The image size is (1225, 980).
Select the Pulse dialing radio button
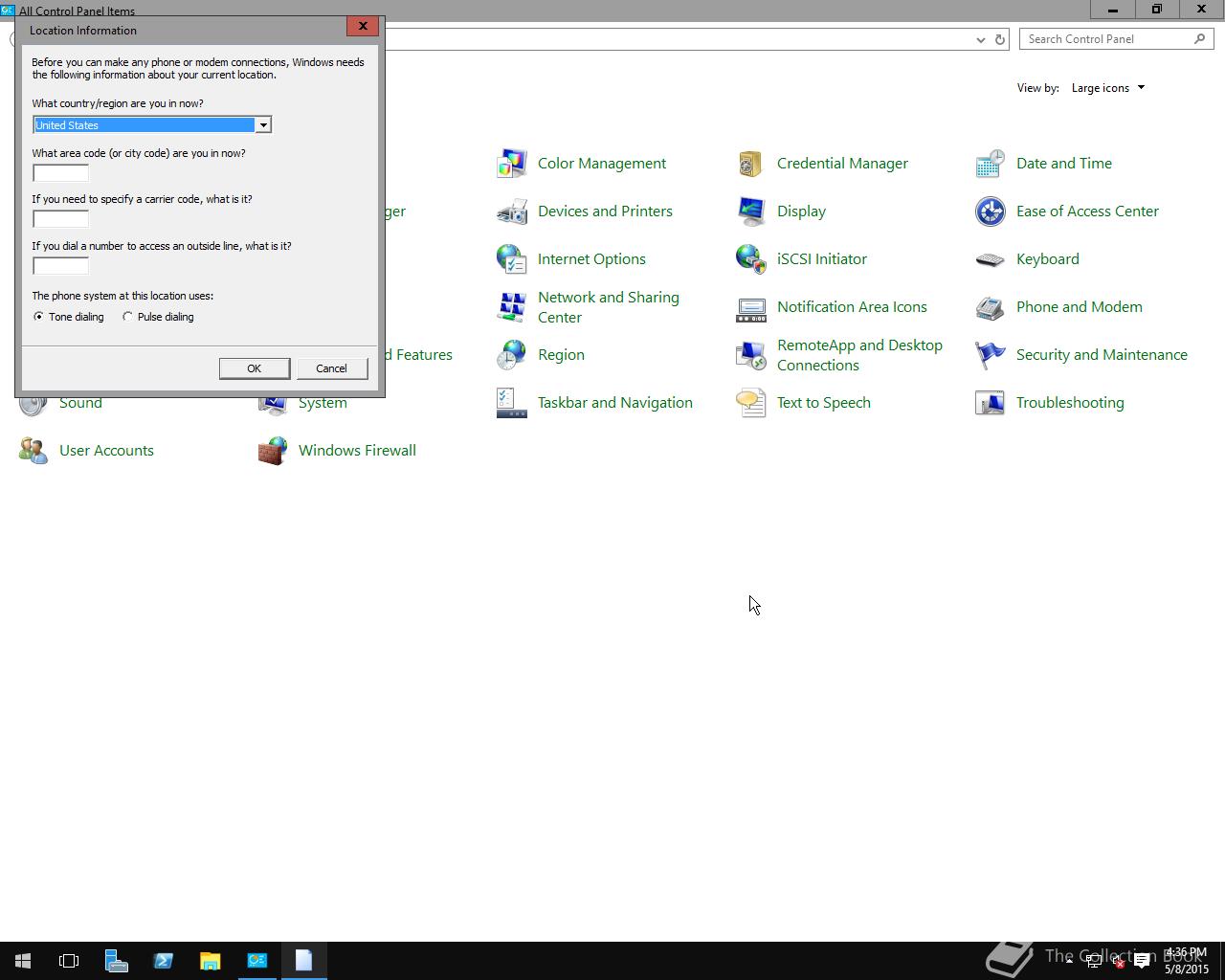click(127, 317)
